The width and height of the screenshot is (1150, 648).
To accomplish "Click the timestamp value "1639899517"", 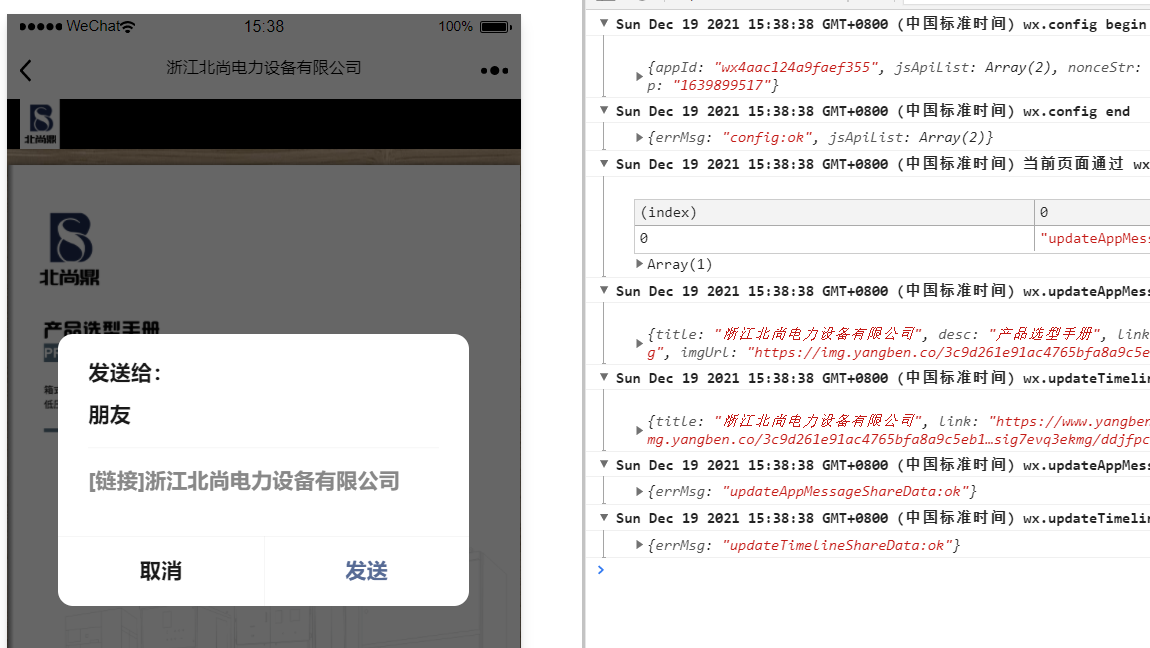I will 722,85.
